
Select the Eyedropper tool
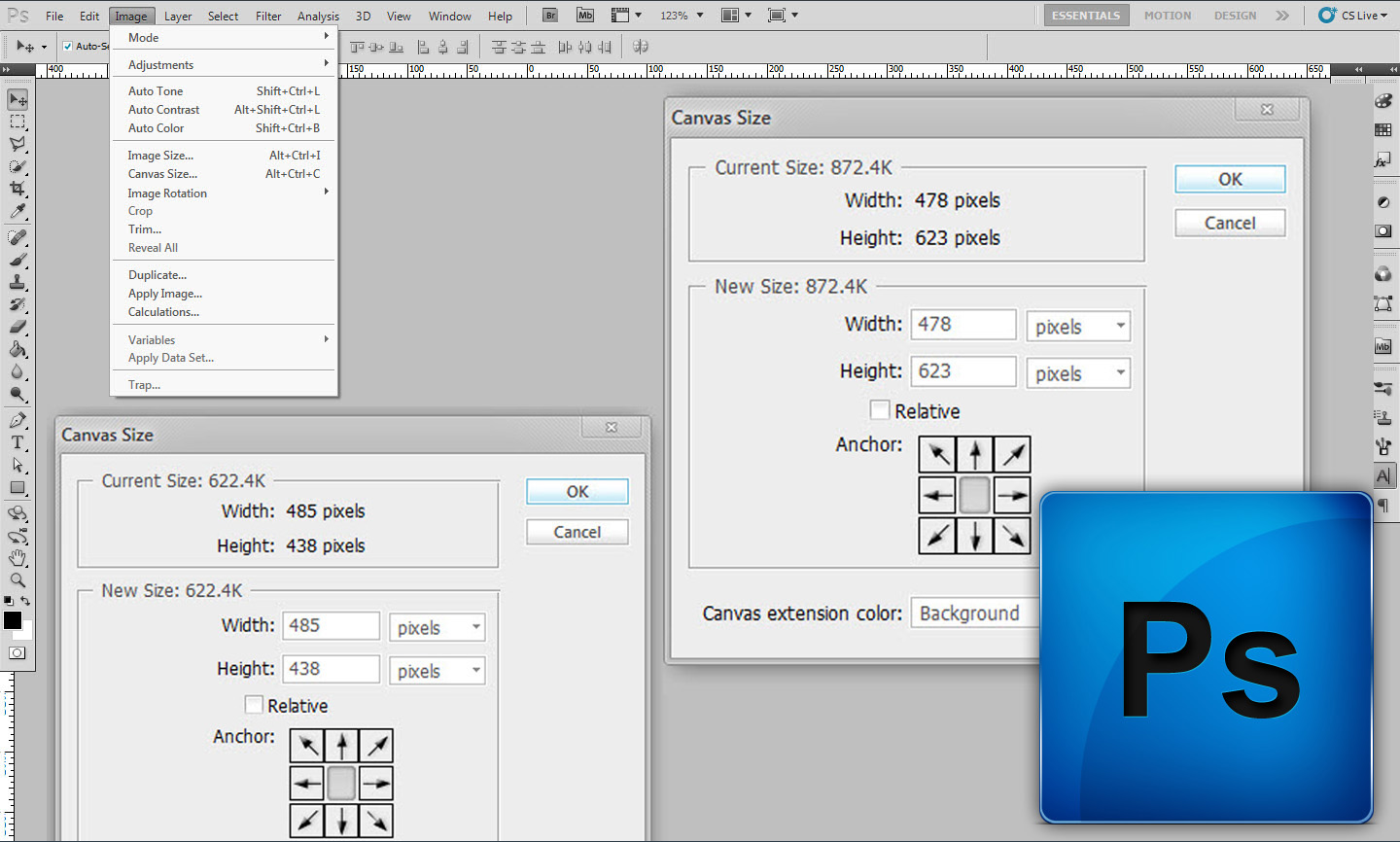pos(17,211)
